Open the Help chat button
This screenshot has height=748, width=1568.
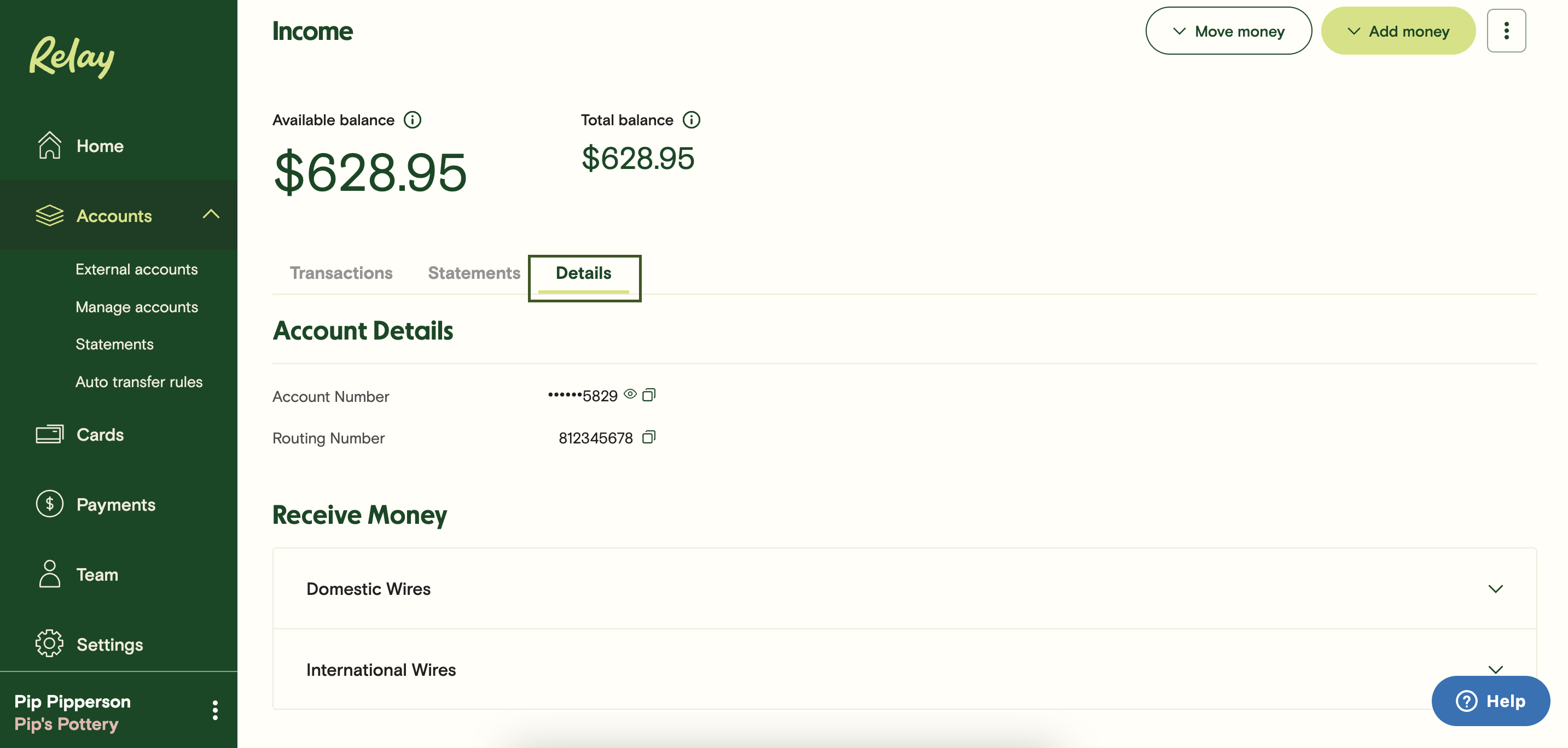[1490, 700]
